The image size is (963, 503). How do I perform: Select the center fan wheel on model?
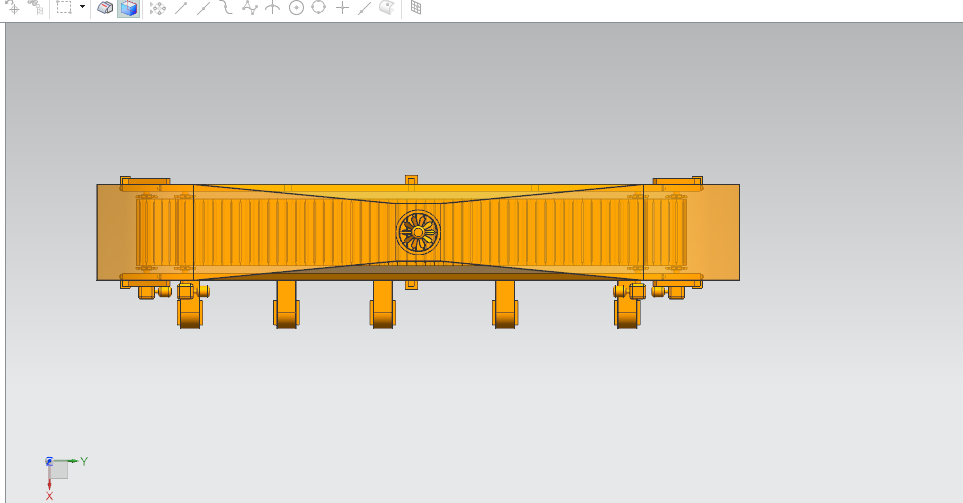tap(418, 232)
